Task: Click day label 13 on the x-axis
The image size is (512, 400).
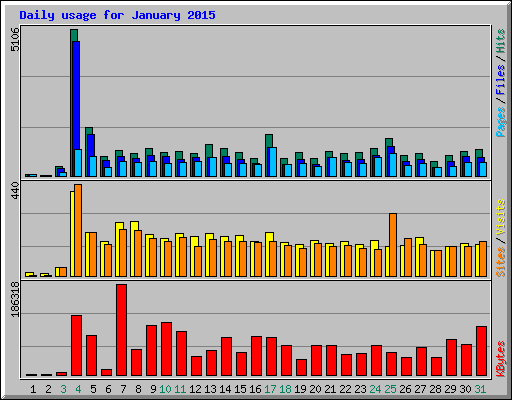Action: click(210, 389)
